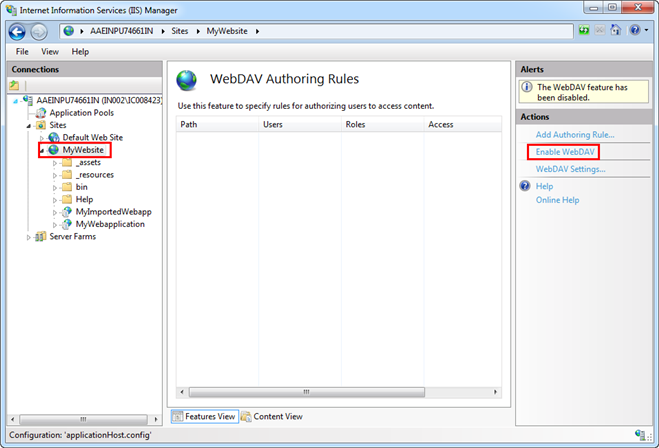Expand the _assets folder
Viewport: 659px width, 448px height.
[55, 163]
